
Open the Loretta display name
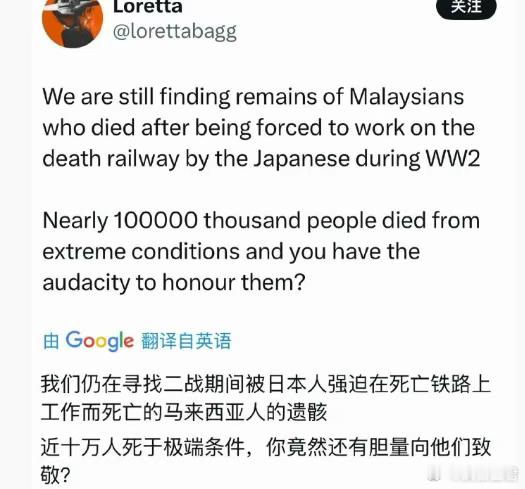coord(148,7)
